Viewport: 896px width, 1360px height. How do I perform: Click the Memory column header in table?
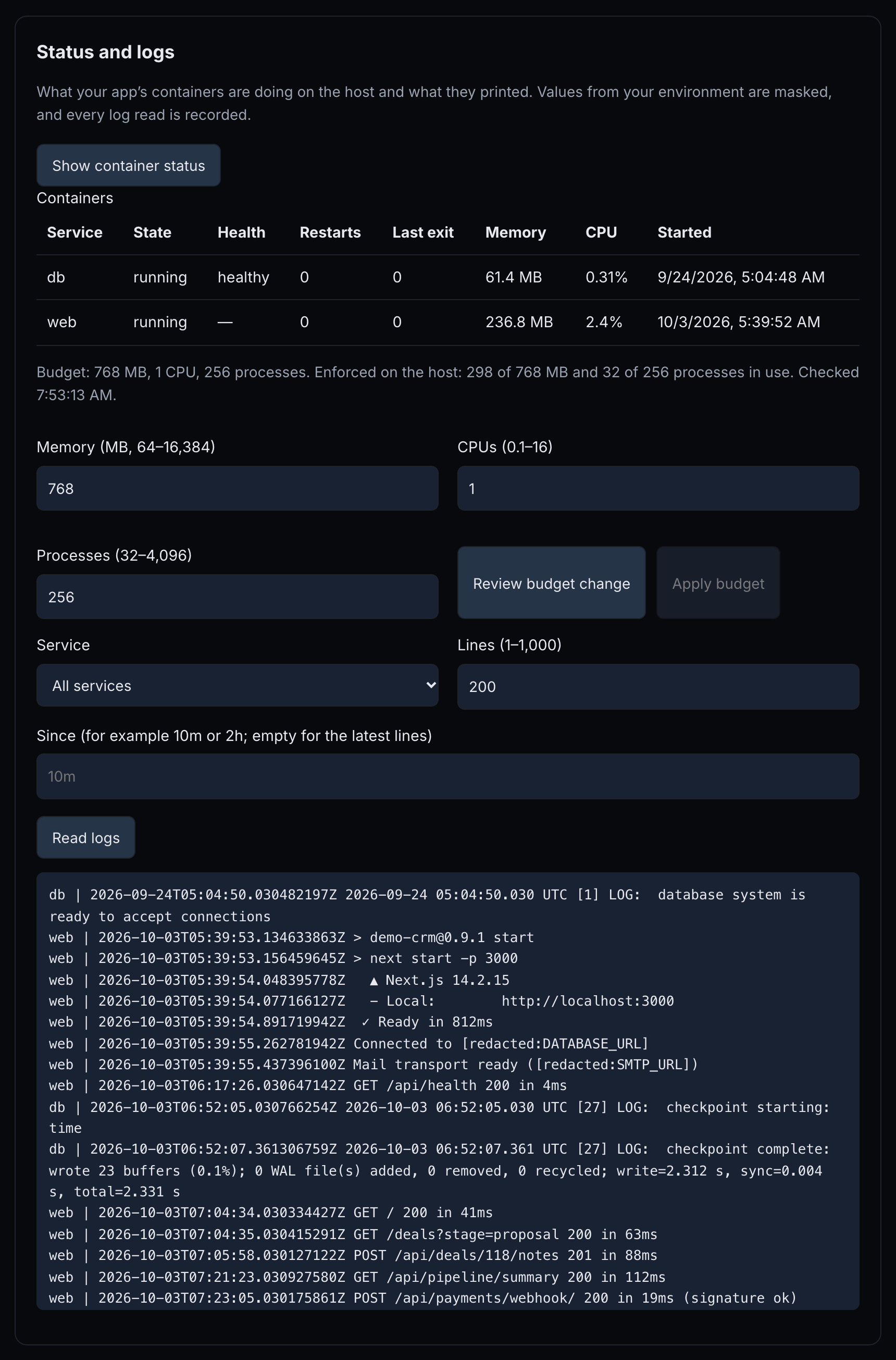[x=515, y=232]
